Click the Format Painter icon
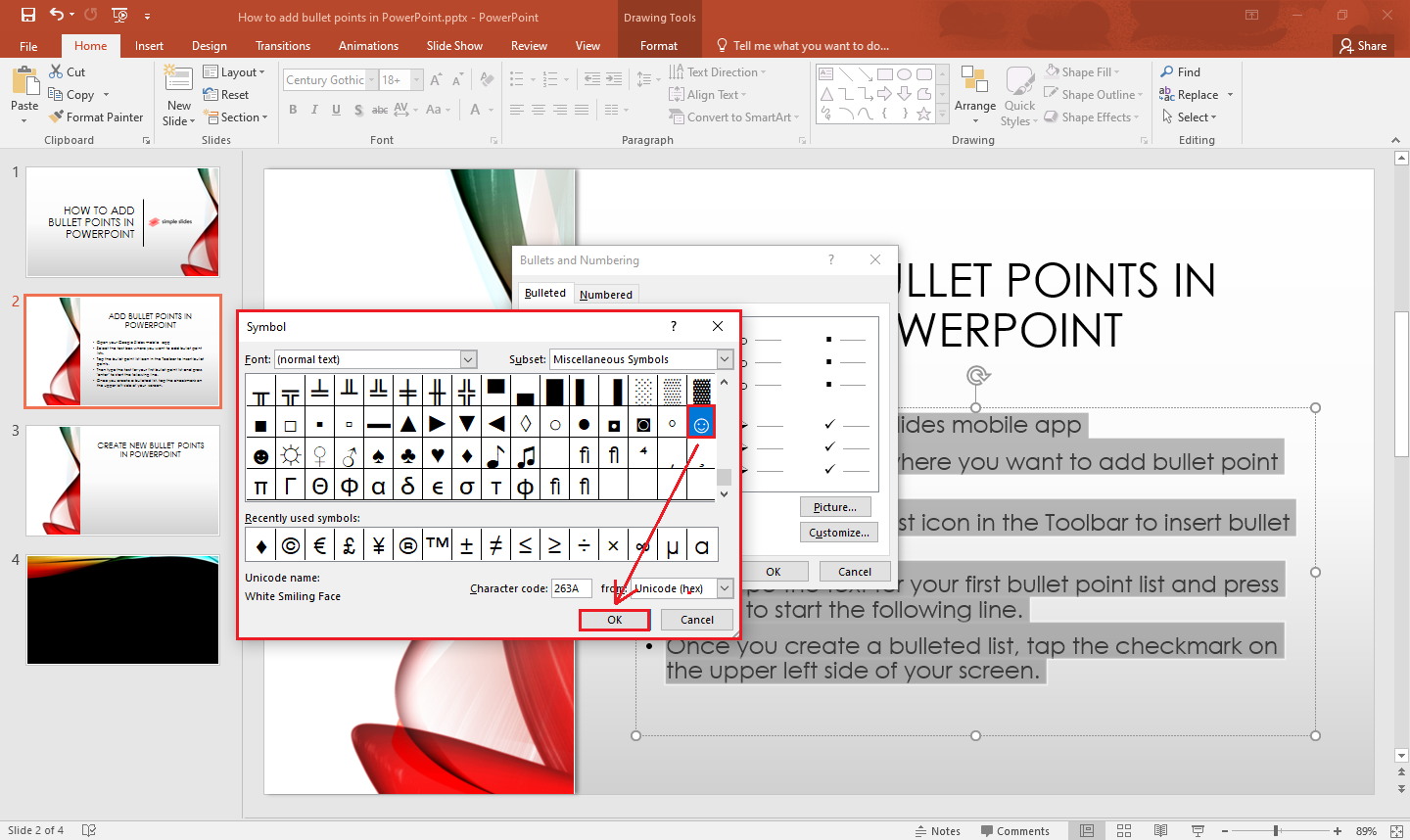The image size is (1410, 840). pos(57,117)
